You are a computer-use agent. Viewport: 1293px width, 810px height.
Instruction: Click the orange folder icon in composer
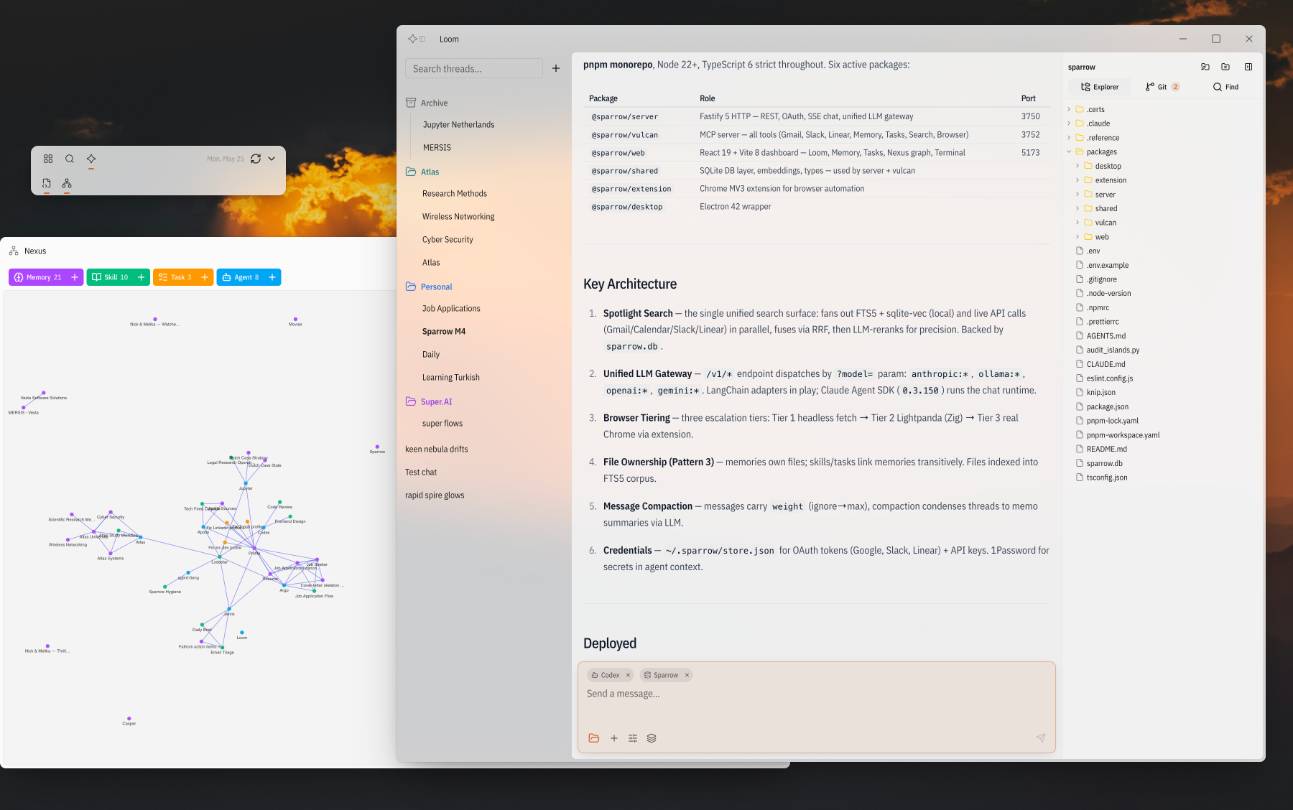coord(594,738)
